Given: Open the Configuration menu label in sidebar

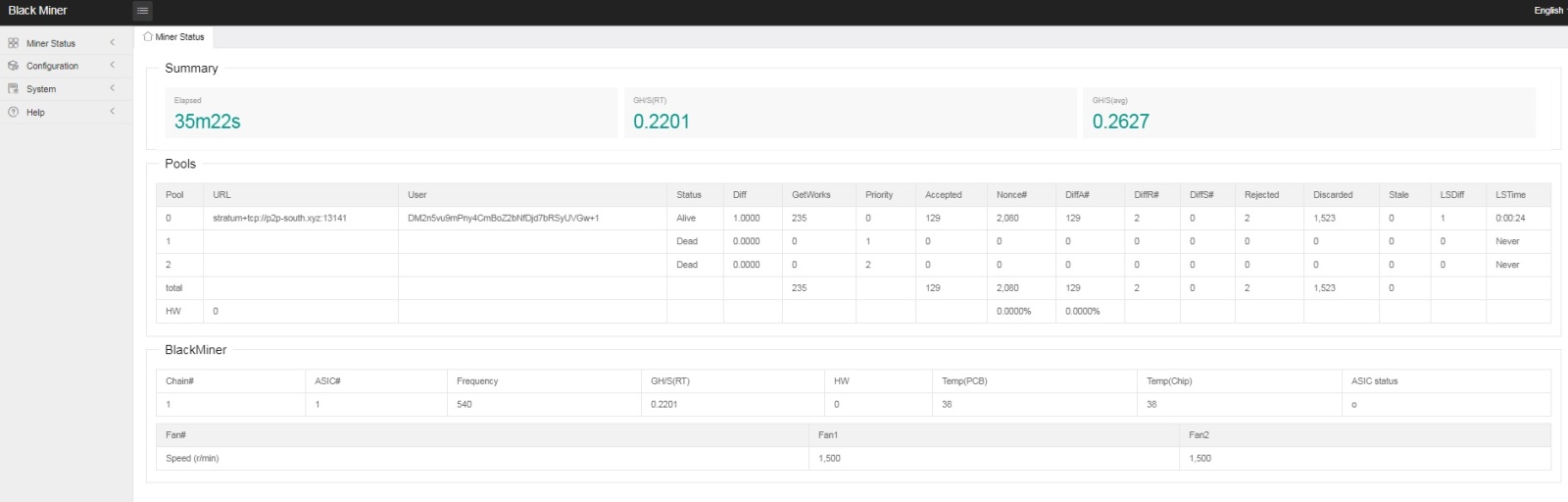Looking at the screenshot, I should [x=52, y=66].
